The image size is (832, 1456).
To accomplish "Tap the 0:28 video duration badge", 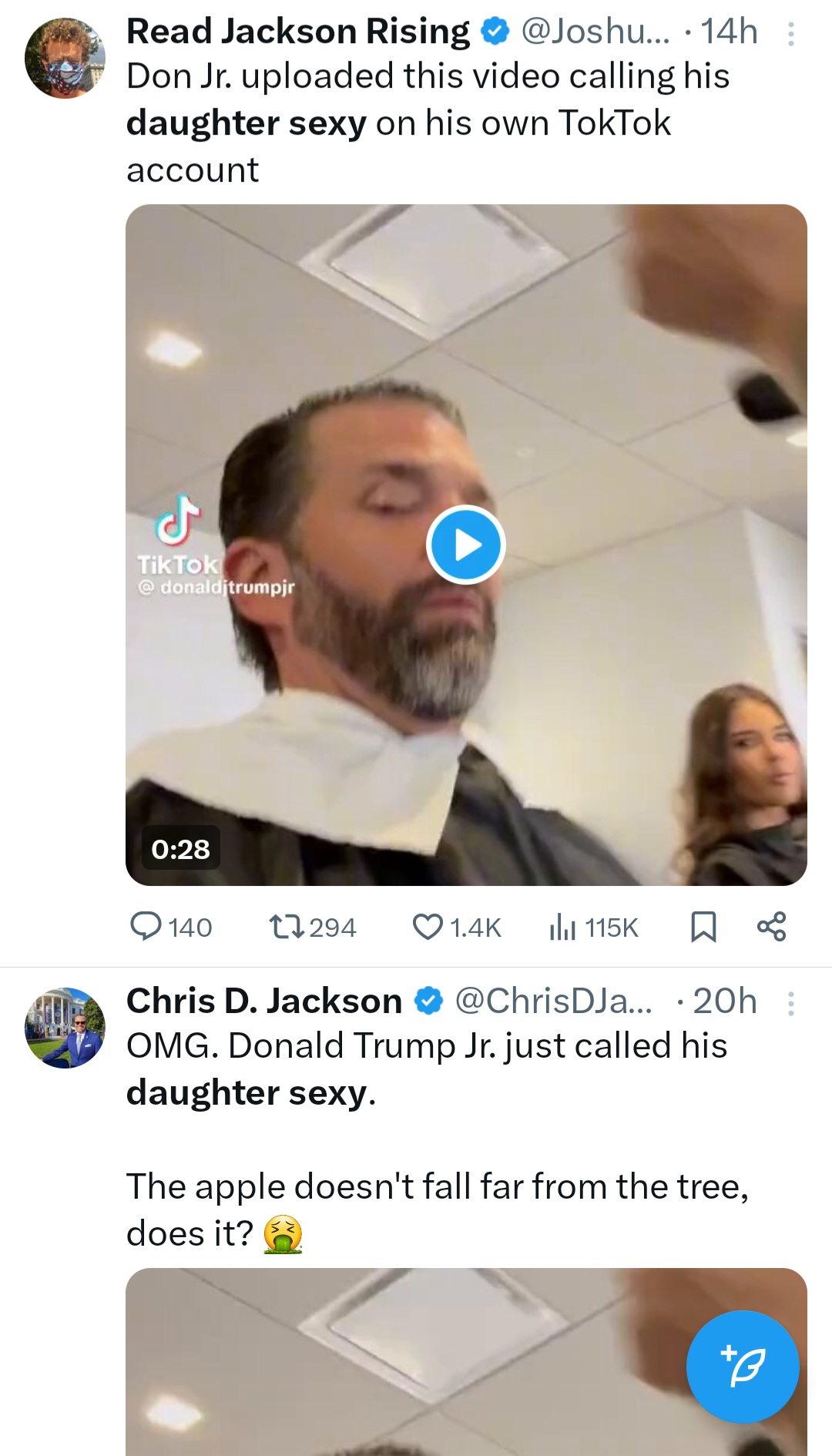I will click(180, 849).
